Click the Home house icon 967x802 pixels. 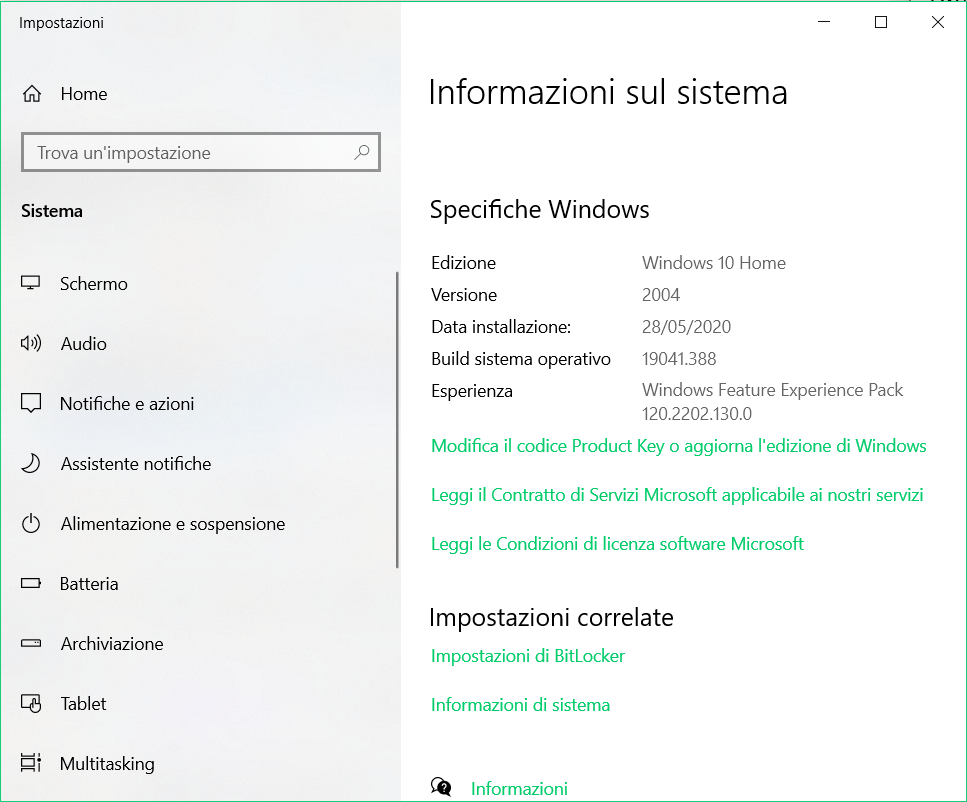(x=32, y=94)
